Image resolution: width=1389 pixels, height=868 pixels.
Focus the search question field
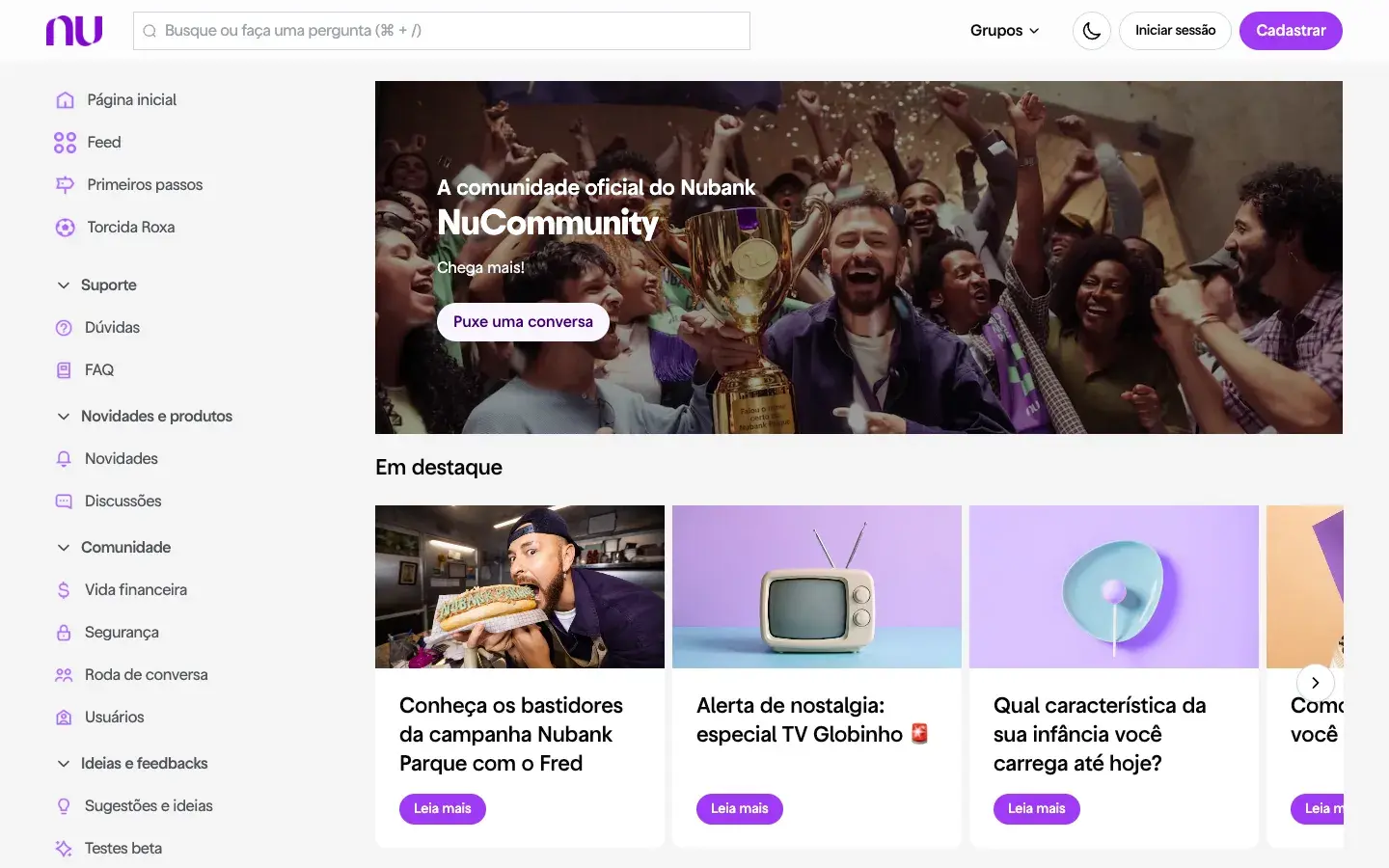pos(442,31)
